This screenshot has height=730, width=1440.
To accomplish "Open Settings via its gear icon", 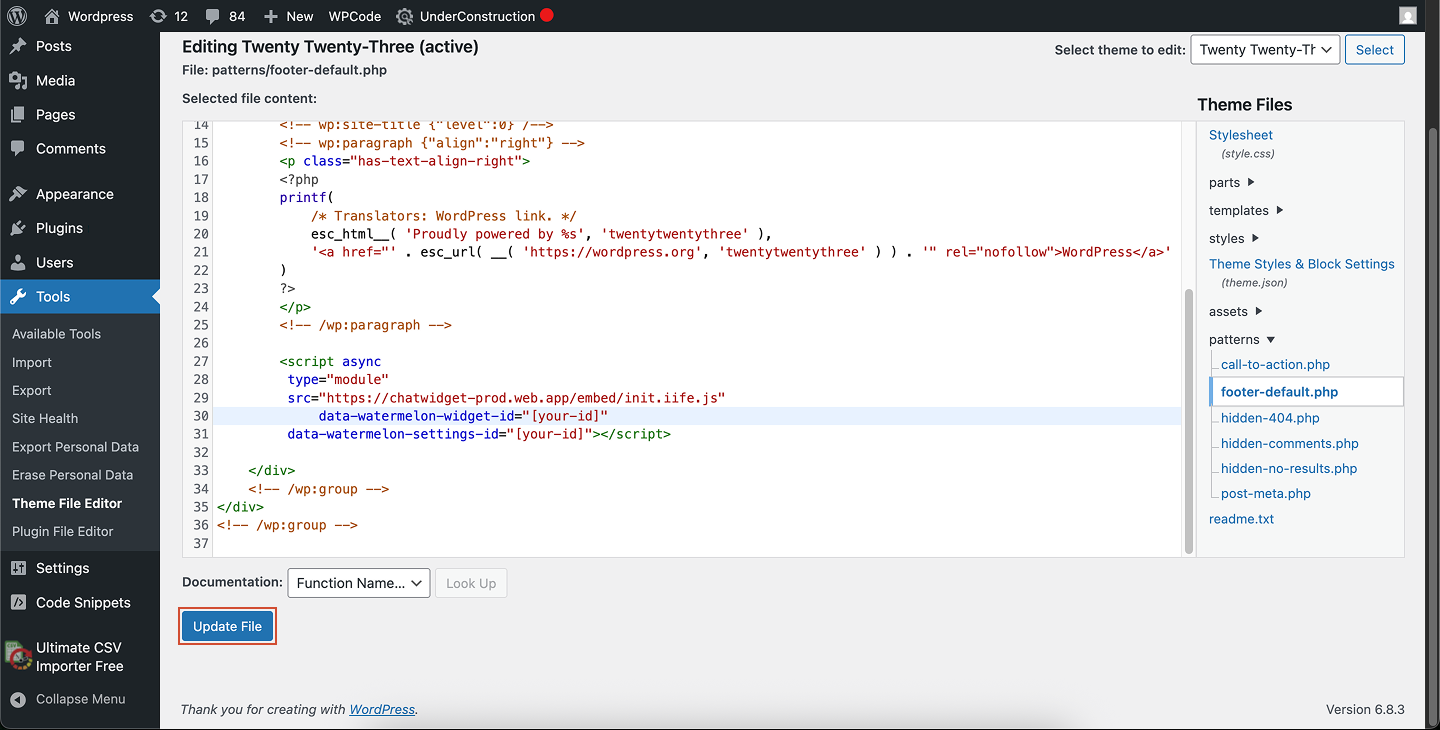I will (x=18, y=567).
